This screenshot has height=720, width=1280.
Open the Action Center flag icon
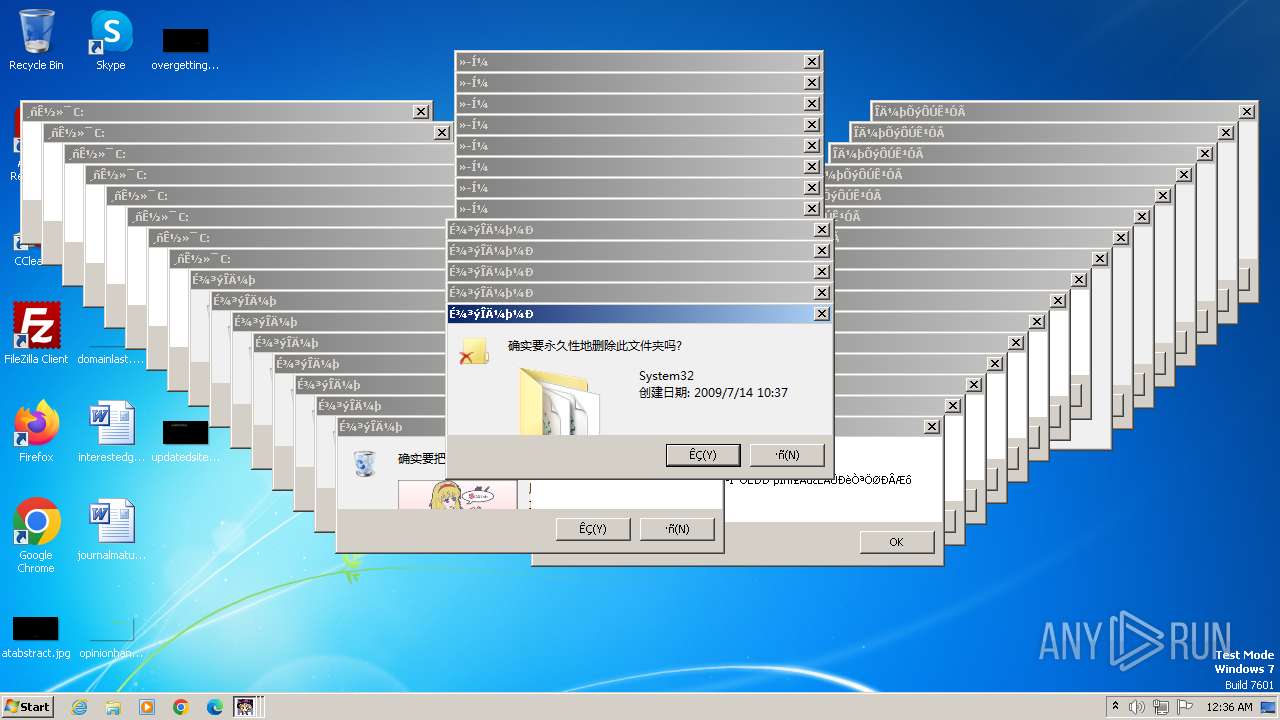(1185, 707)
